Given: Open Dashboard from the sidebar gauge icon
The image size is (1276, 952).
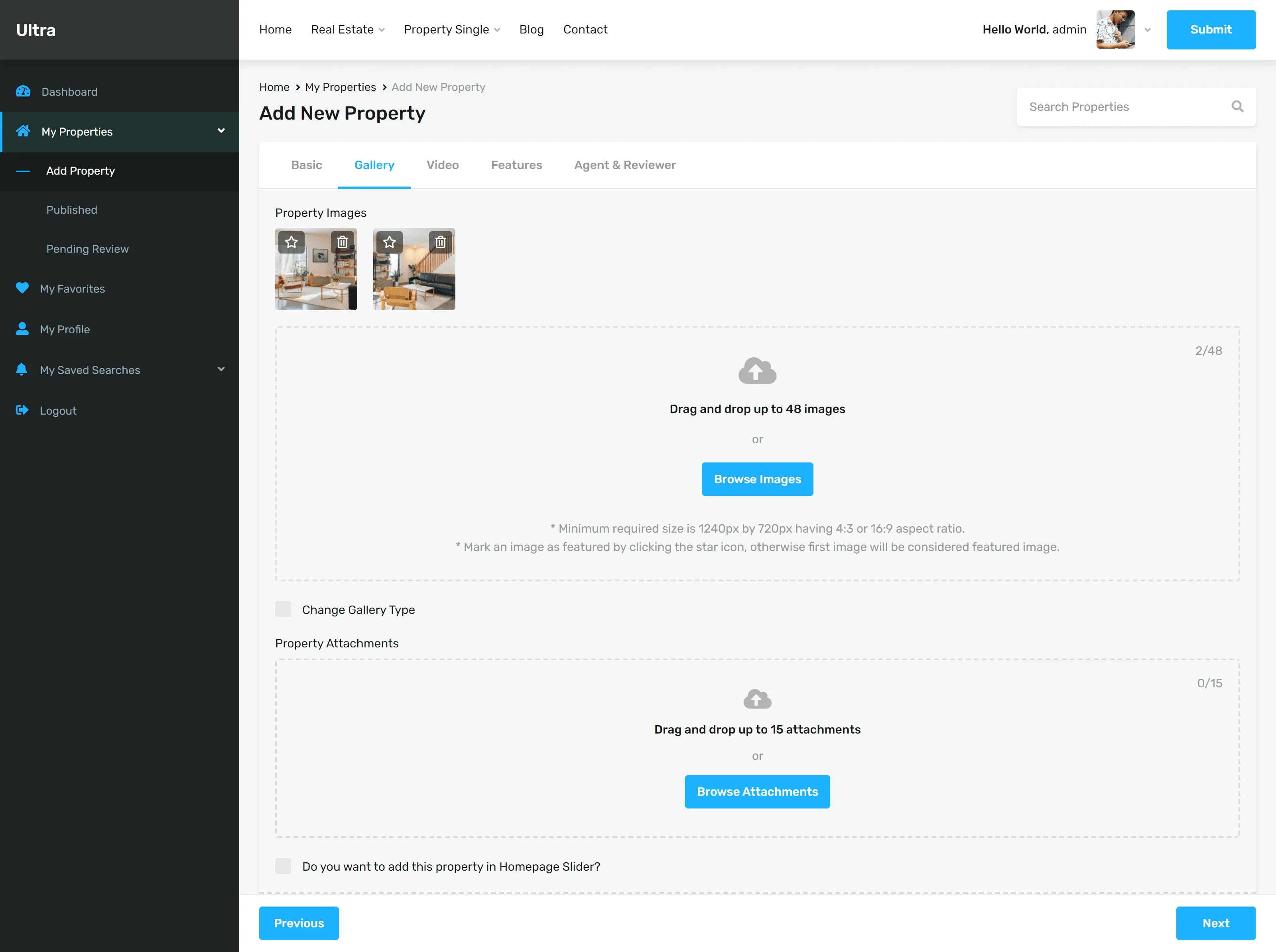Looking at the screenshot, I should pyautogui.click(x=23, y=92).
